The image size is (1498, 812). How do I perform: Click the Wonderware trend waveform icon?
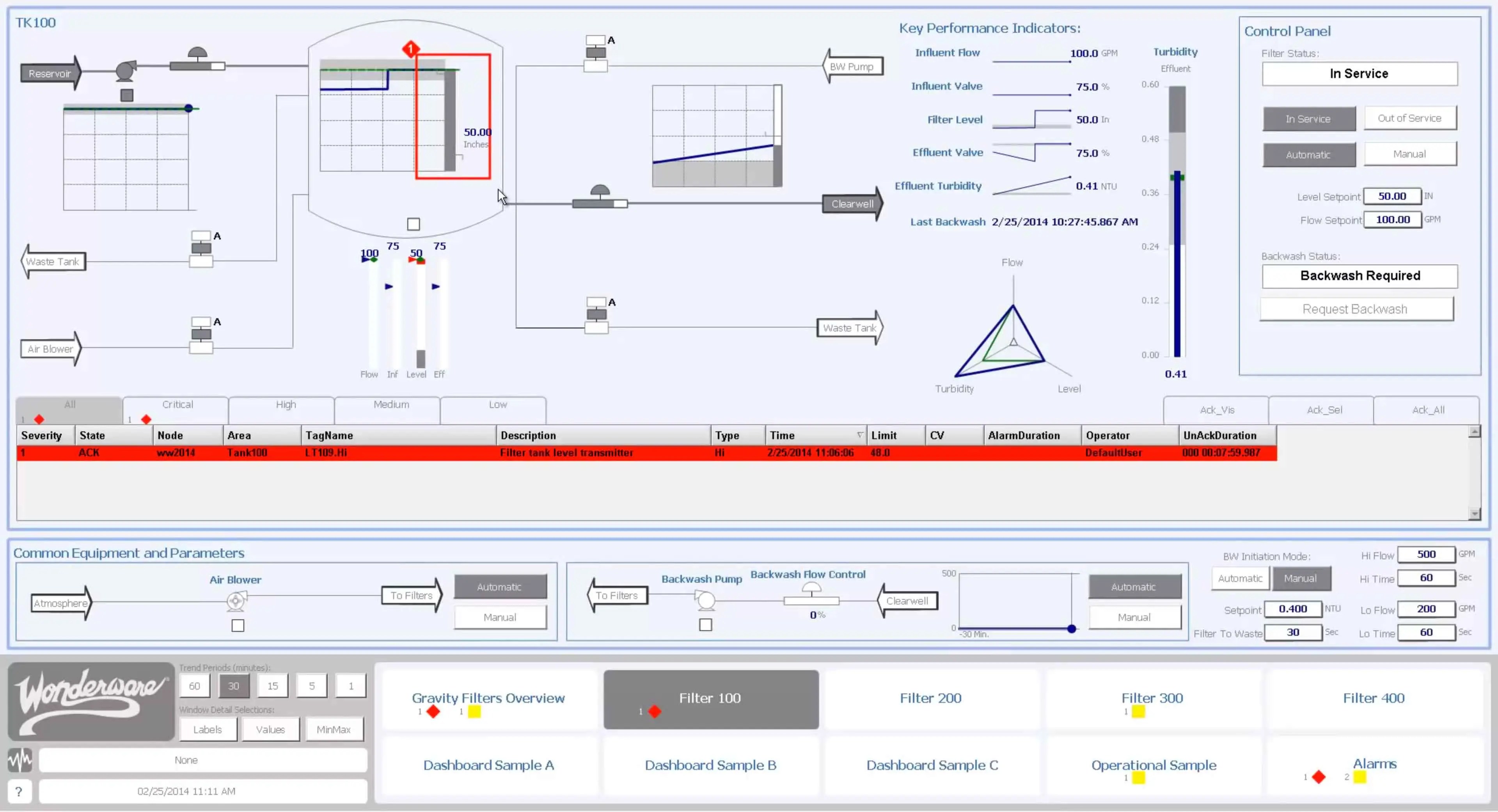tap(20, 760)
